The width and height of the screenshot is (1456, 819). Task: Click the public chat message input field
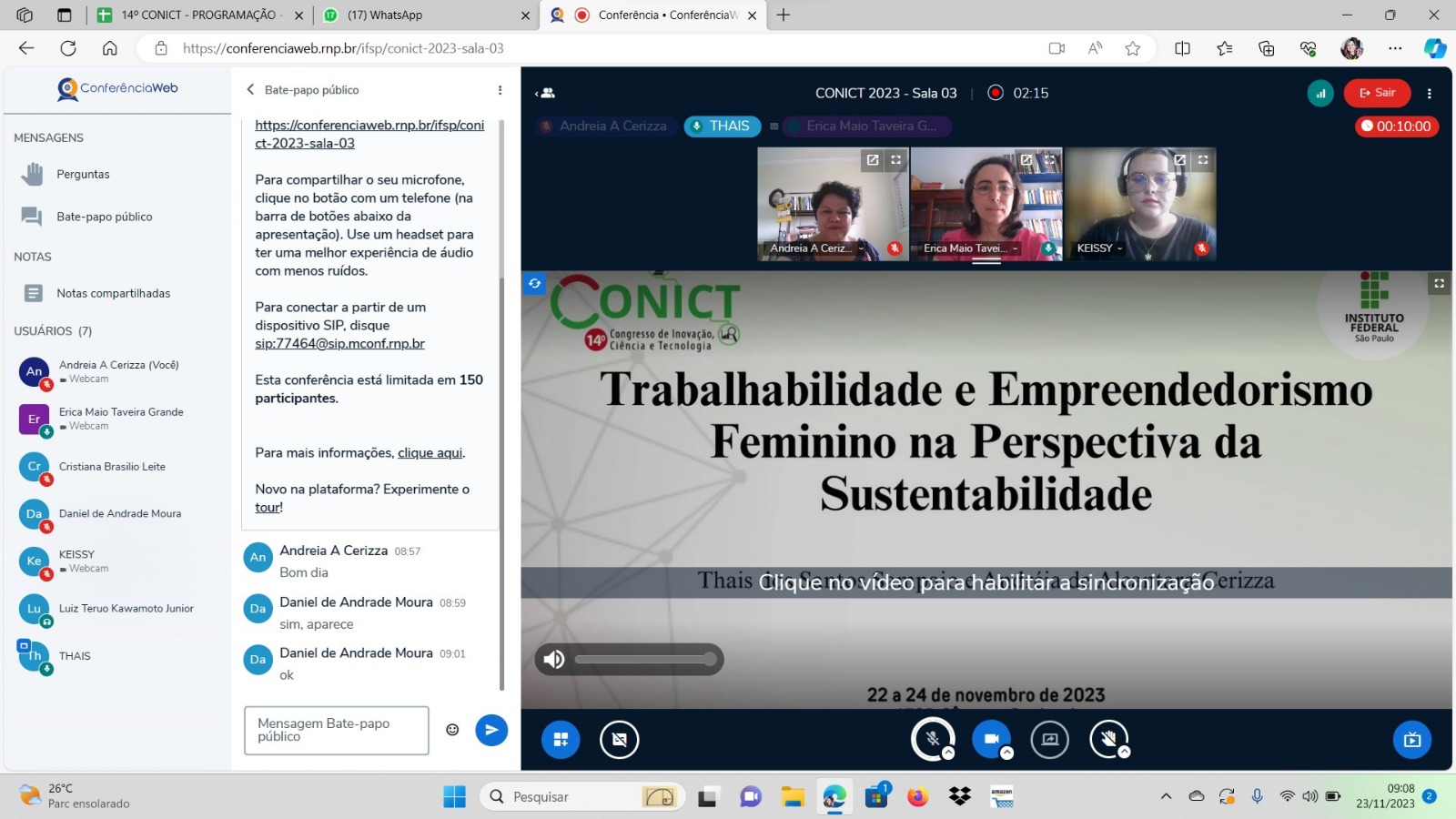pos(336,730)
